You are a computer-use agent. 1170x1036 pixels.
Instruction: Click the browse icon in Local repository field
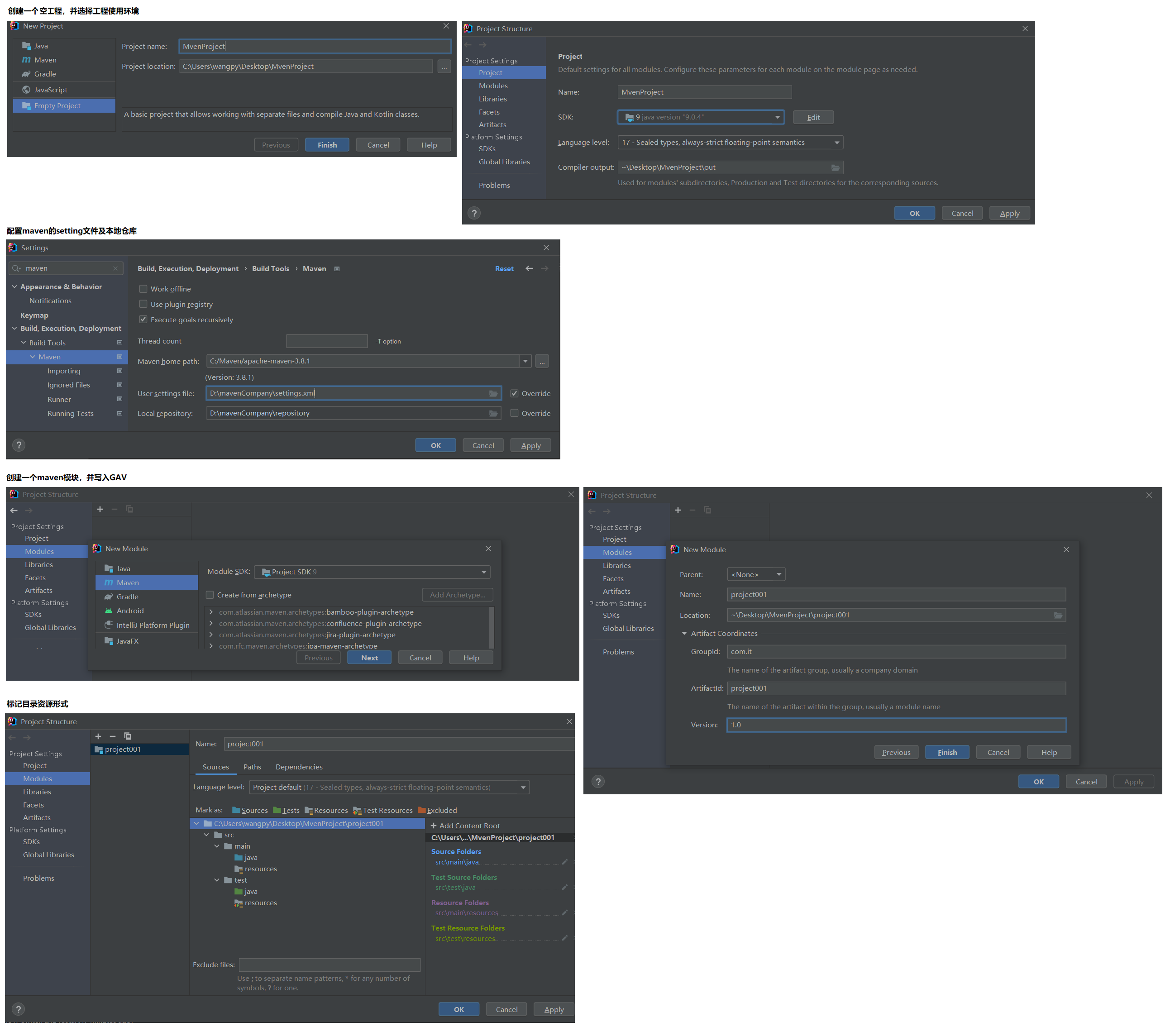tap(493, 413)
